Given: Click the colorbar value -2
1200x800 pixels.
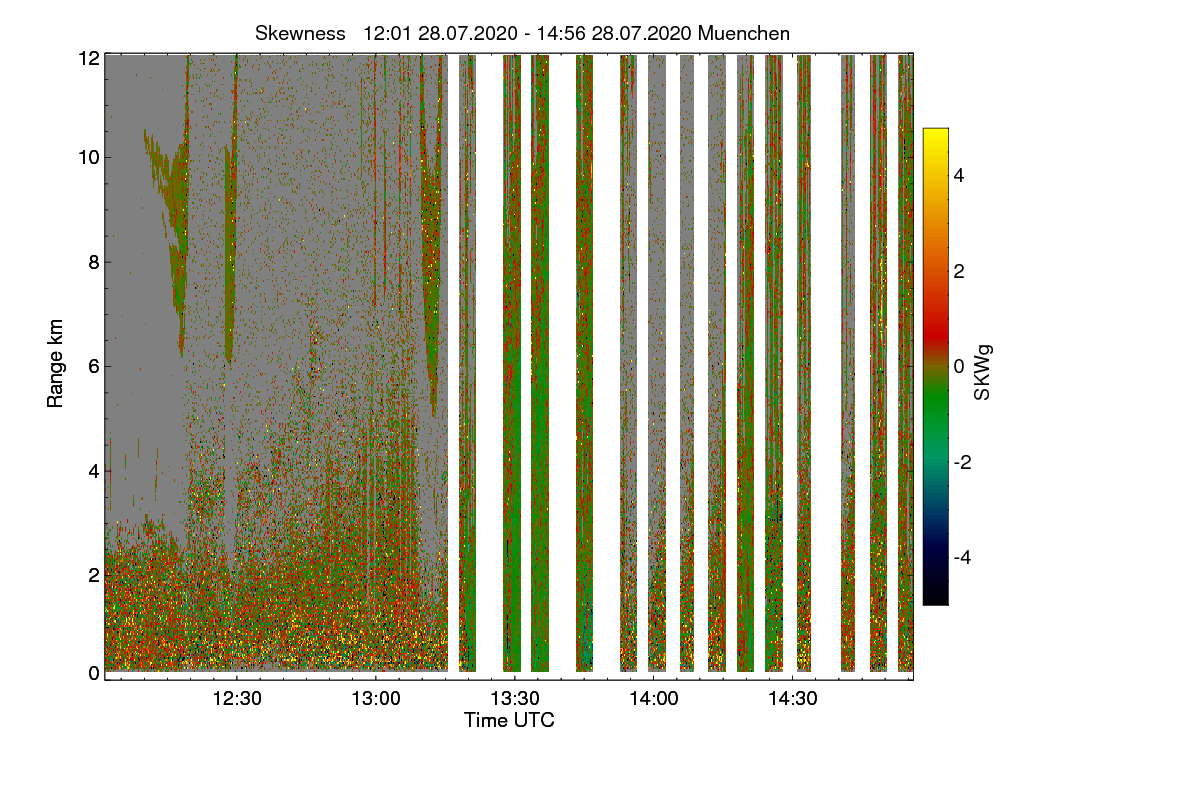Looking at the screenshot, I should (x=962, y=462).
